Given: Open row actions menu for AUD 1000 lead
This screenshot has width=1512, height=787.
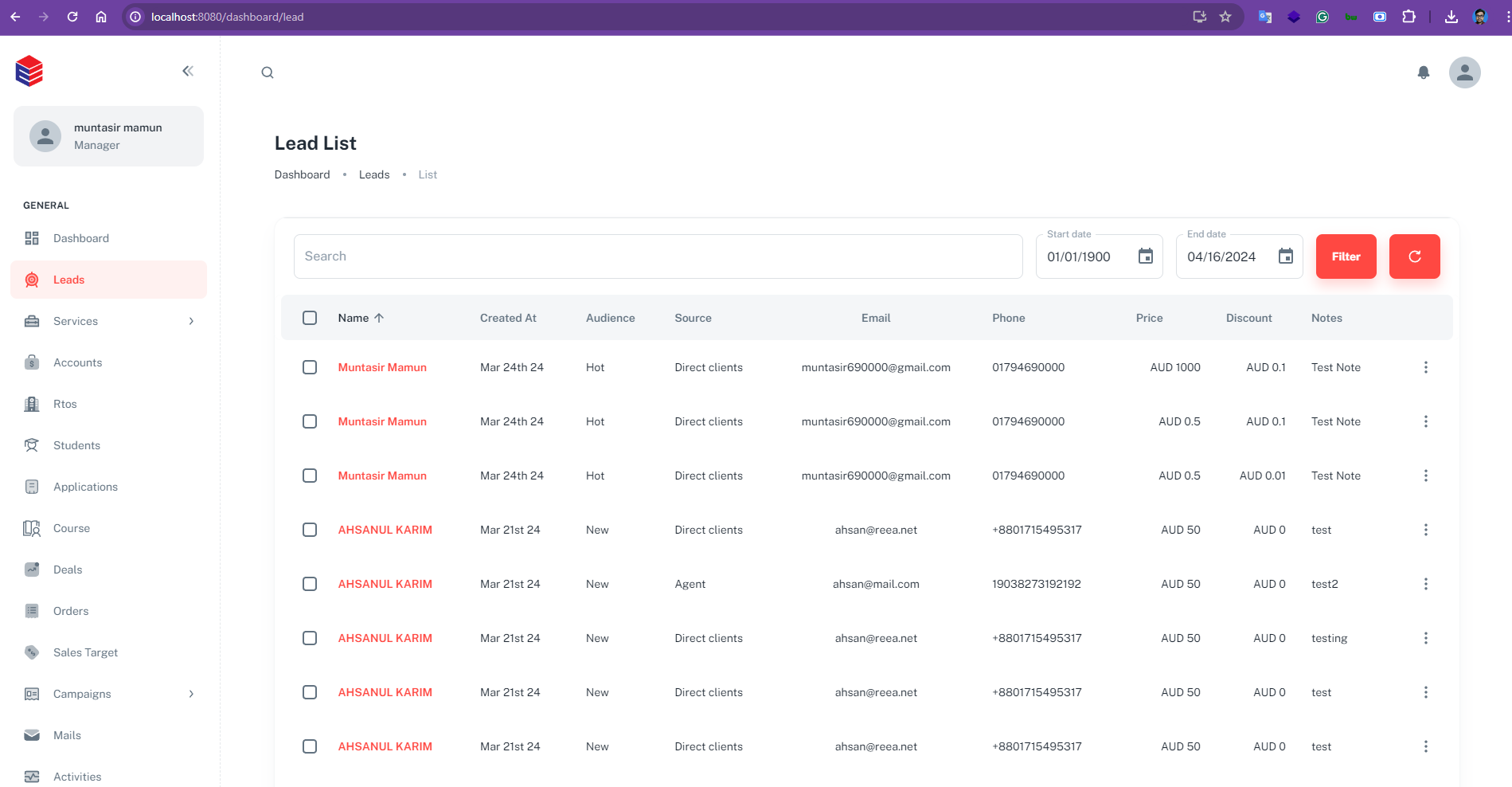Looking at the screenshot, I should [x=1425, y=367].
